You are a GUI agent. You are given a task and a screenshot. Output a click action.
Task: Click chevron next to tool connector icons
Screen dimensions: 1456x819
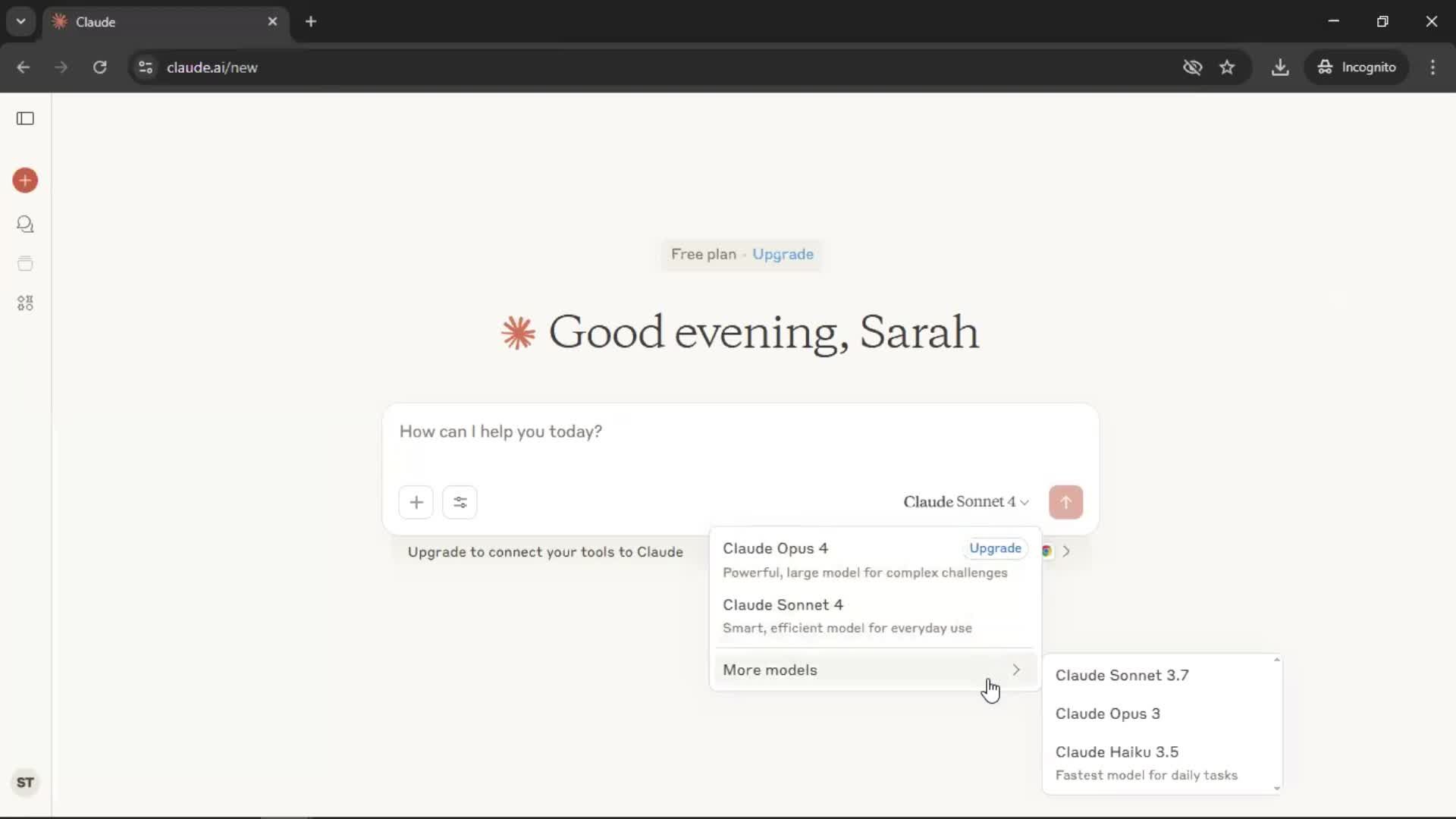coord(1066,551)
